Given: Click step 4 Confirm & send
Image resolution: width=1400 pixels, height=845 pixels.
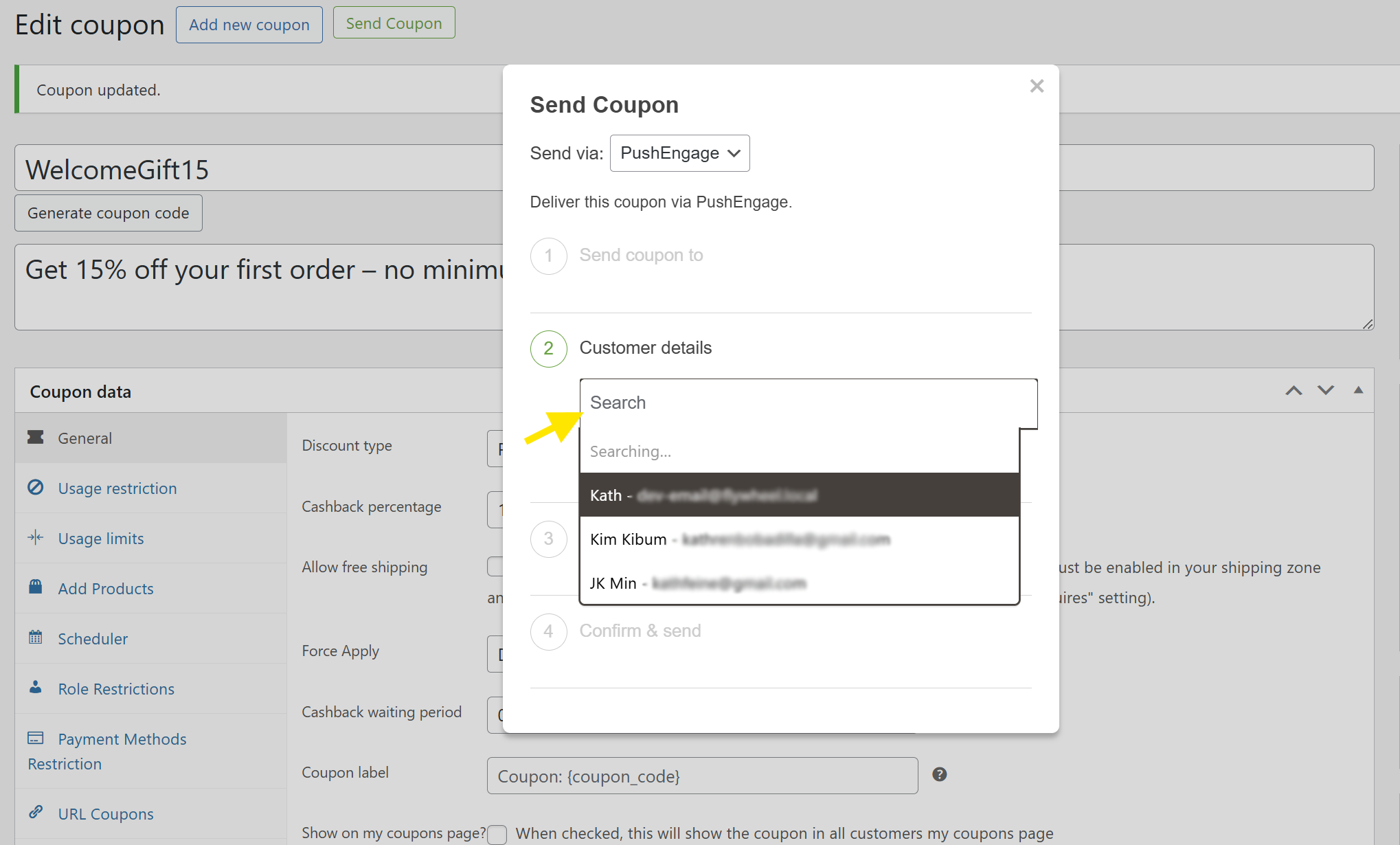Looking at the screenshot, I should click(x=640, y=631).
